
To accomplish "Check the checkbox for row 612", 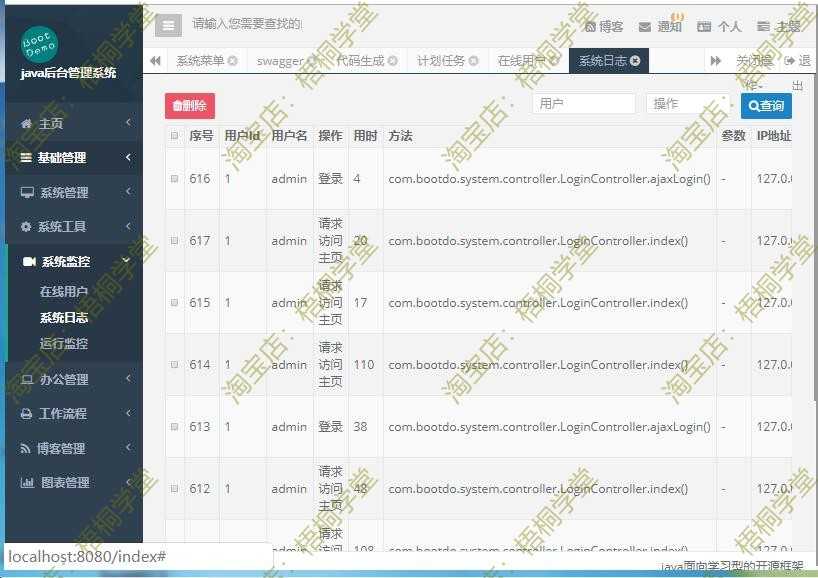I will click(x=174, y=488).
